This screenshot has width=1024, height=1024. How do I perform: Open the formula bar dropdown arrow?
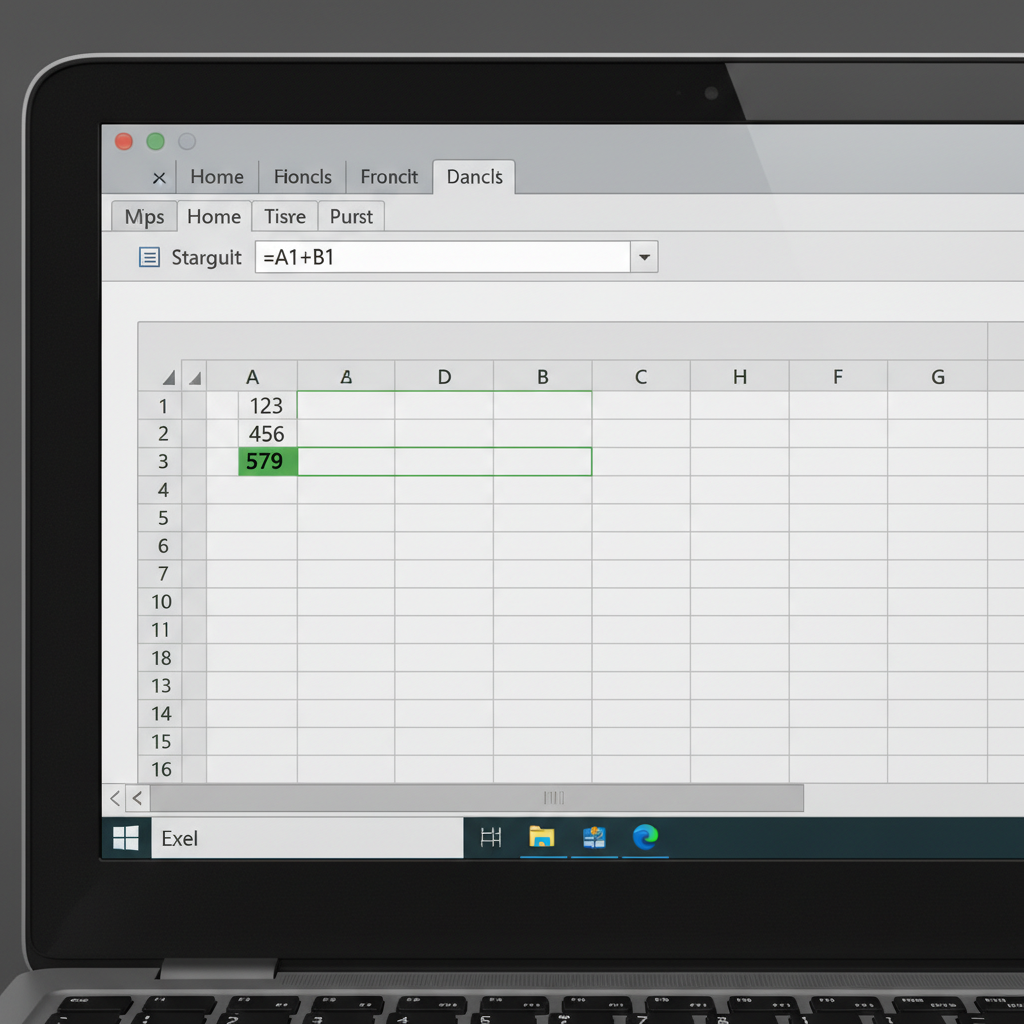tap(644, 257)
